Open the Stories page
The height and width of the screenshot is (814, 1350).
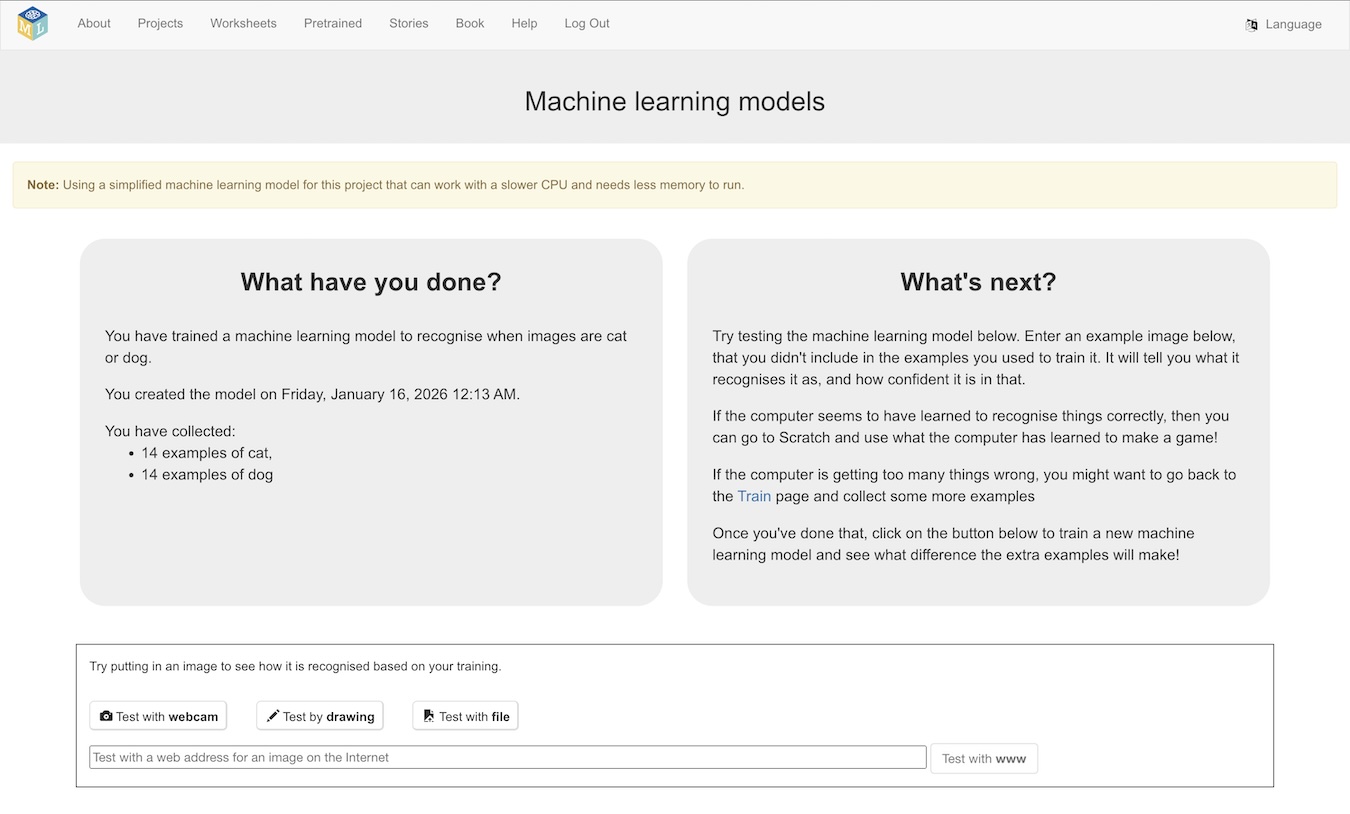tap(409, 24)
